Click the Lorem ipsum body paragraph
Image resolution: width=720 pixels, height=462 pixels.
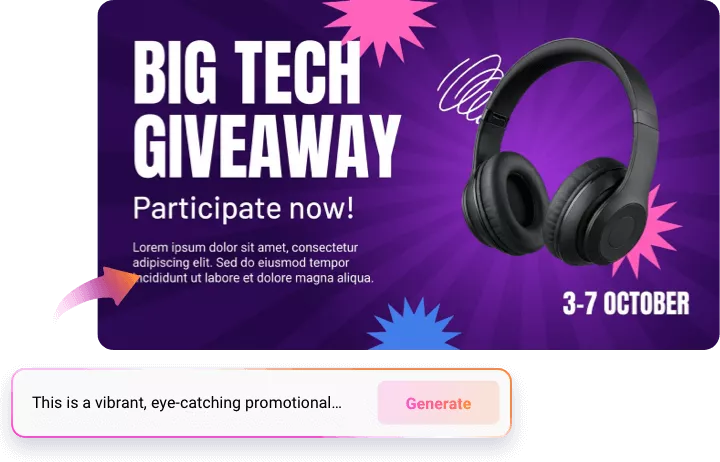click(253, 263)
